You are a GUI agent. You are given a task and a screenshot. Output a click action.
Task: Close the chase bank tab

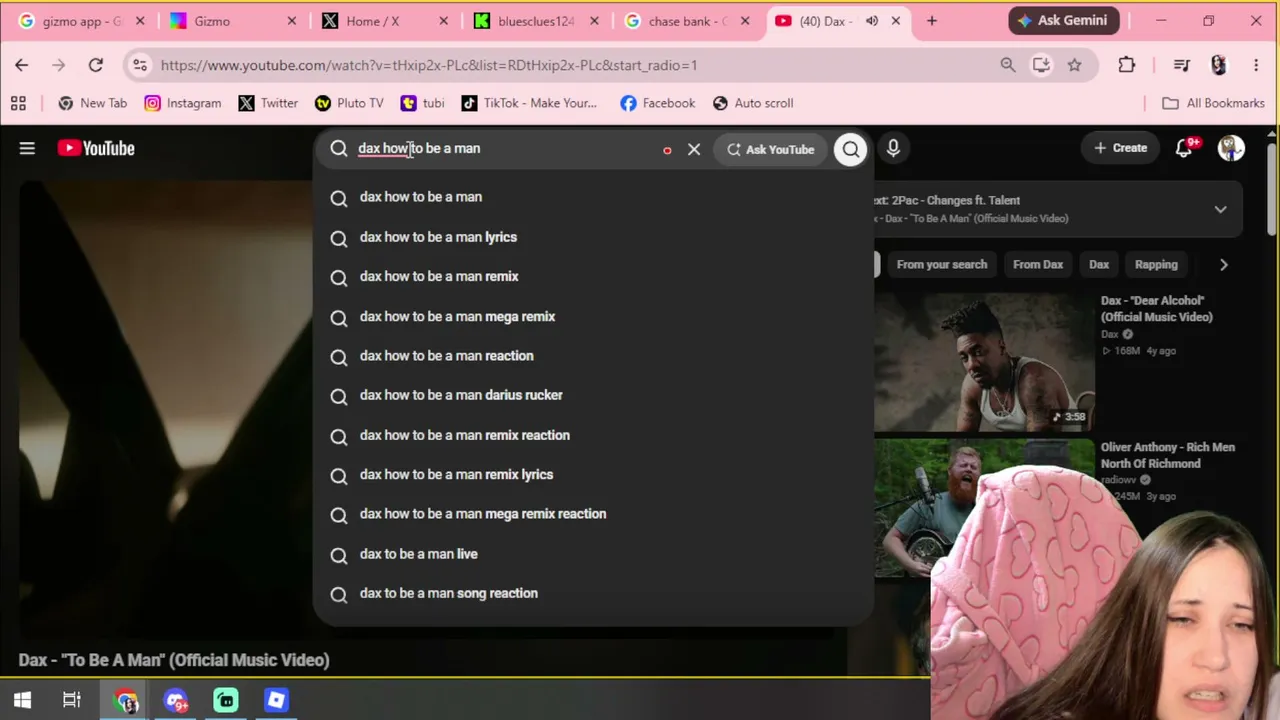click(745, 20)
